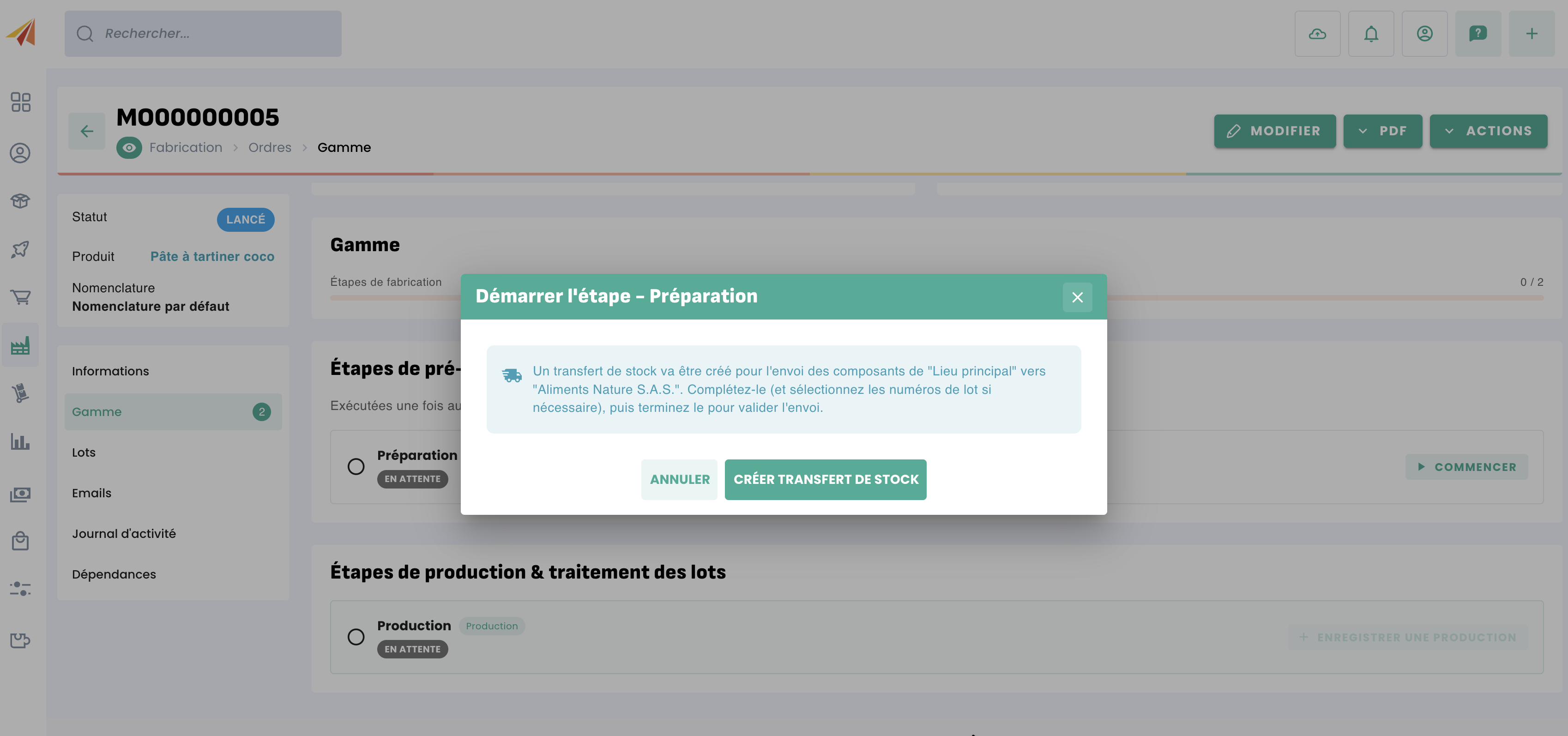1568x736 pixels.
Task: Select the Préparation step radio circle
Action: (356, 467)
